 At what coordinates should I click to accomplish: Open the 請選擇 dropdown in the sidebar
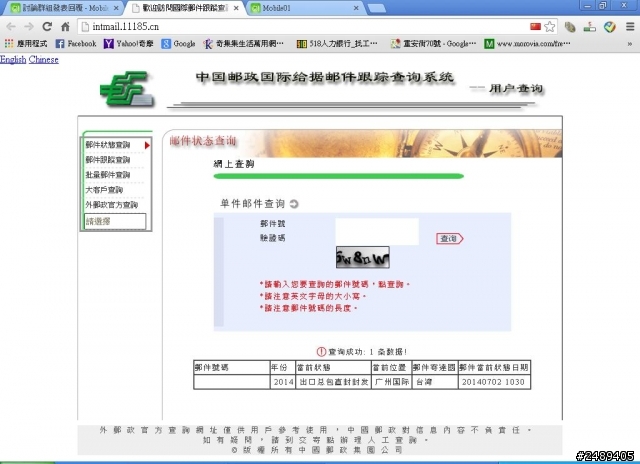(x=115, y=221)
